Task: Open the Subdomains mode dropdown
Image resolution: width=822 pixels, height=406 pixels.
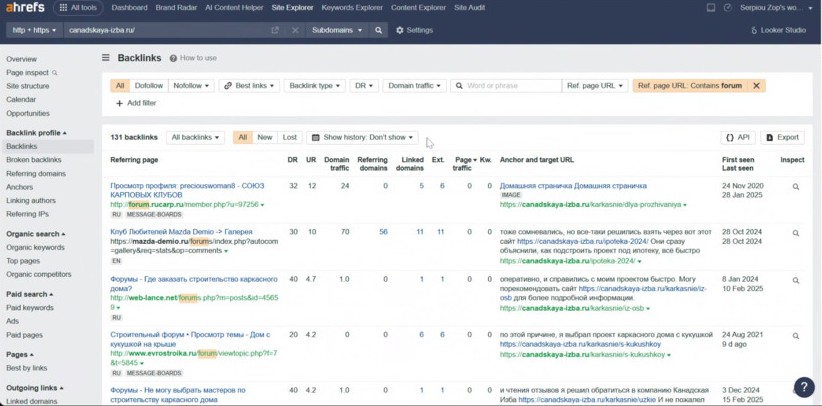Action: (x=337, y=30)
